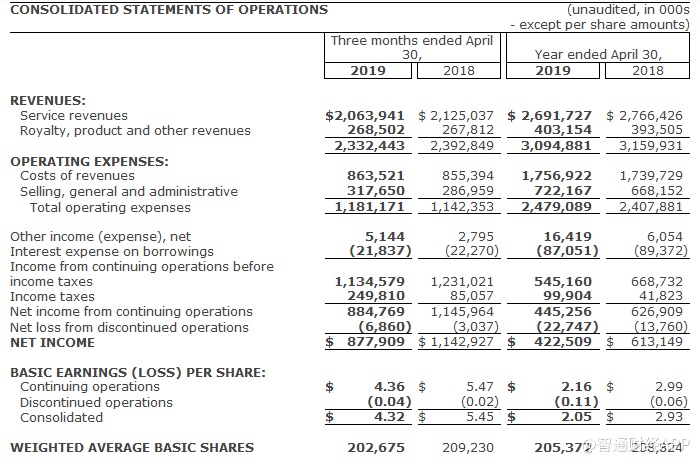Image resolution: width=700 pixels, height=464 pixels.
Task: Click the 'OPERATING EXPENSES:' section label
Action: click(x=89, y=161)
